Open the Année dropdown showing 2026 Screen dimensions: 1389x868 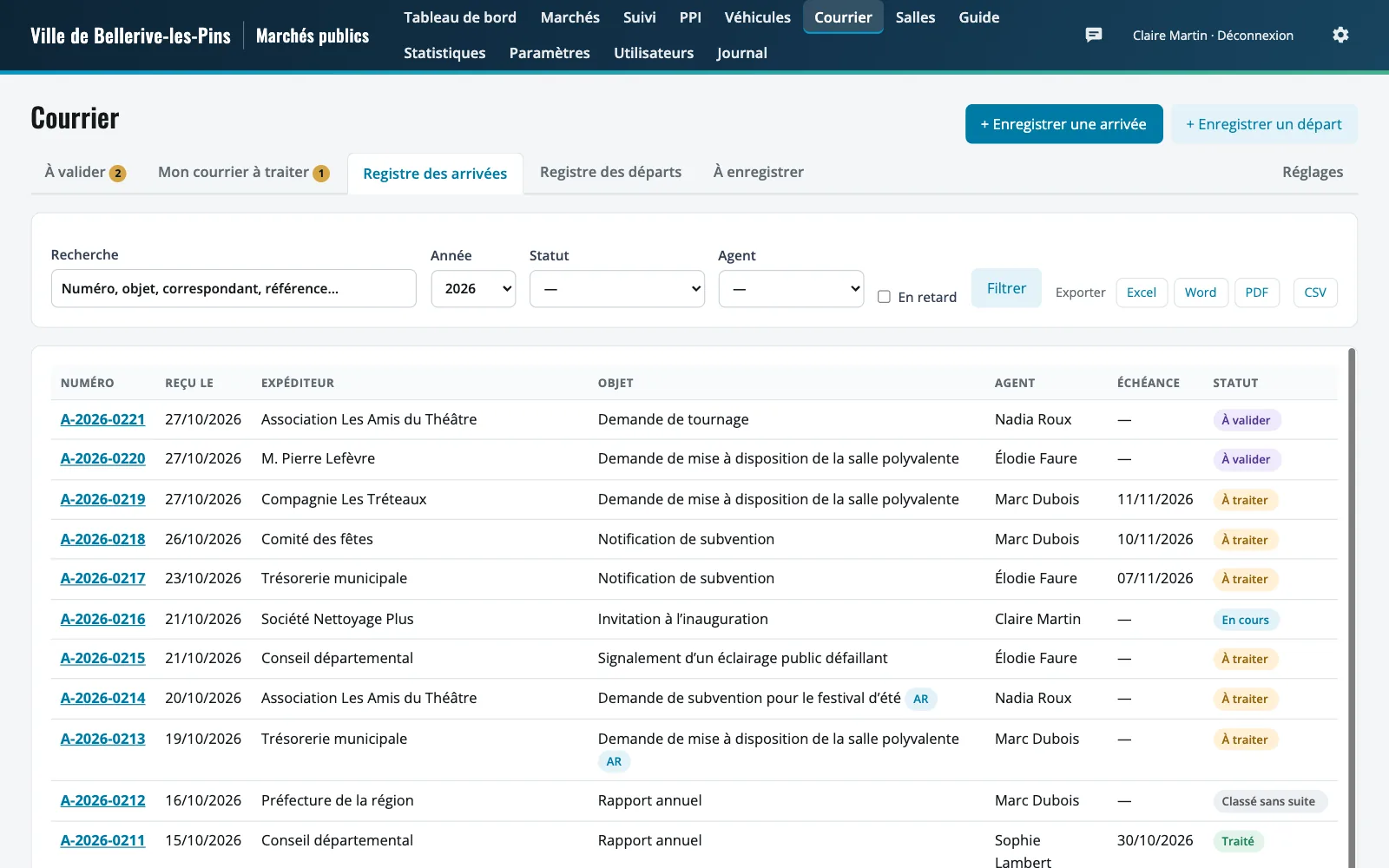[473, 289]
